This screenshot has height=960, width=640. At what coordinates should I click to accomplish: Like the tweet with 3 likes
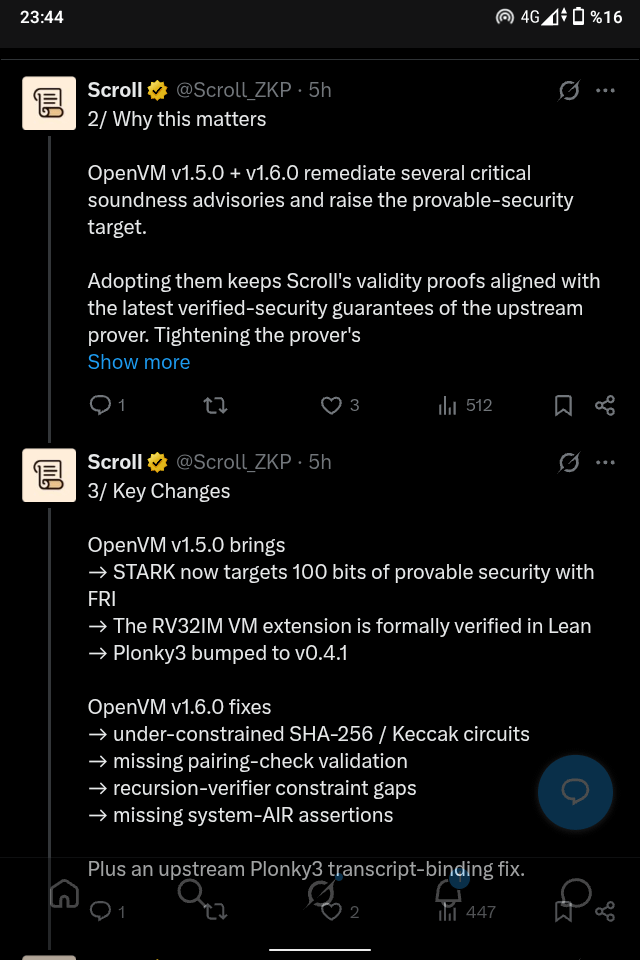331,405
